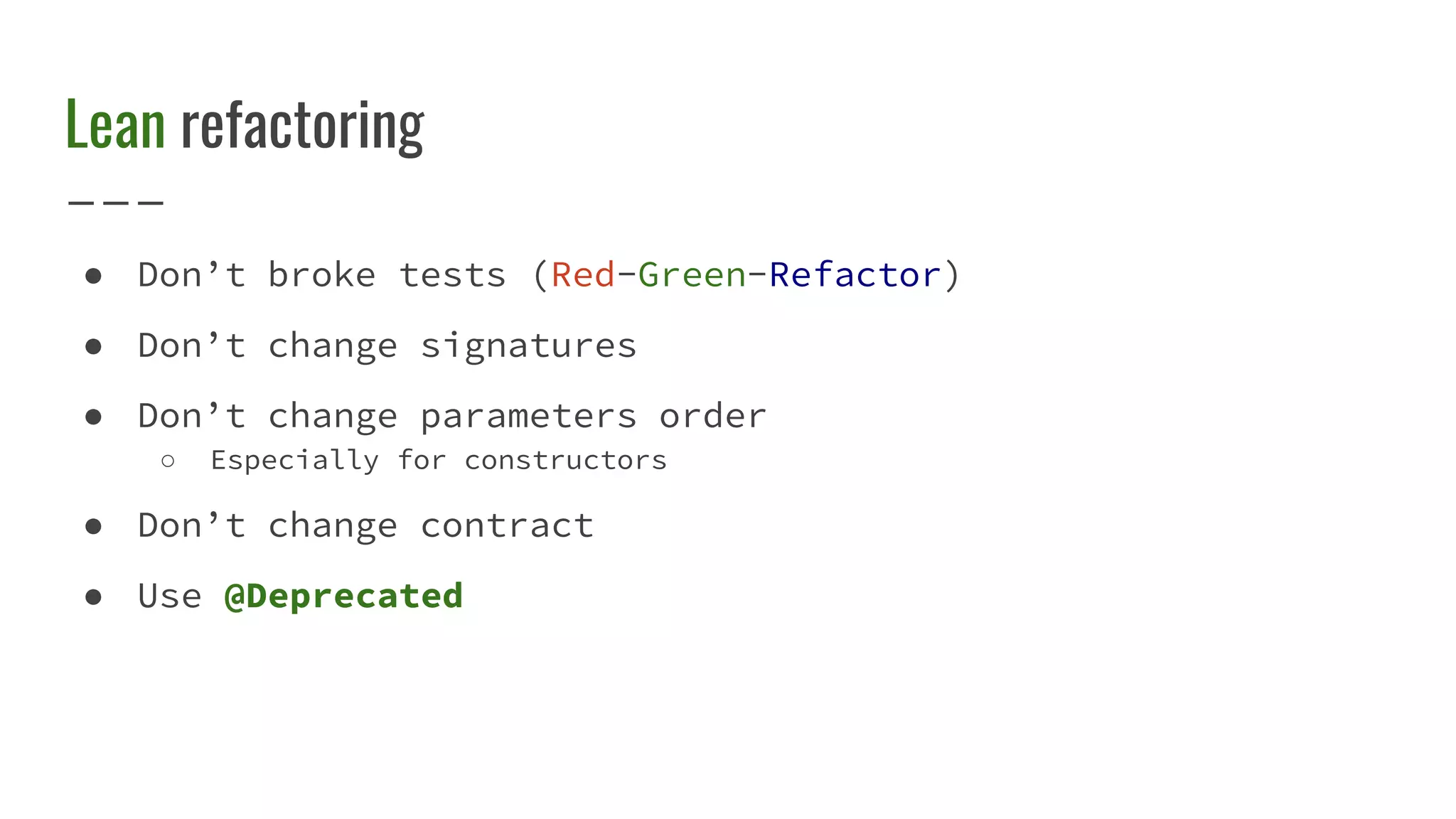Image resolution: width=1456 pixels, height=819 pixels.
Task: Click the red word "Red"
Action: click(583, 275)
